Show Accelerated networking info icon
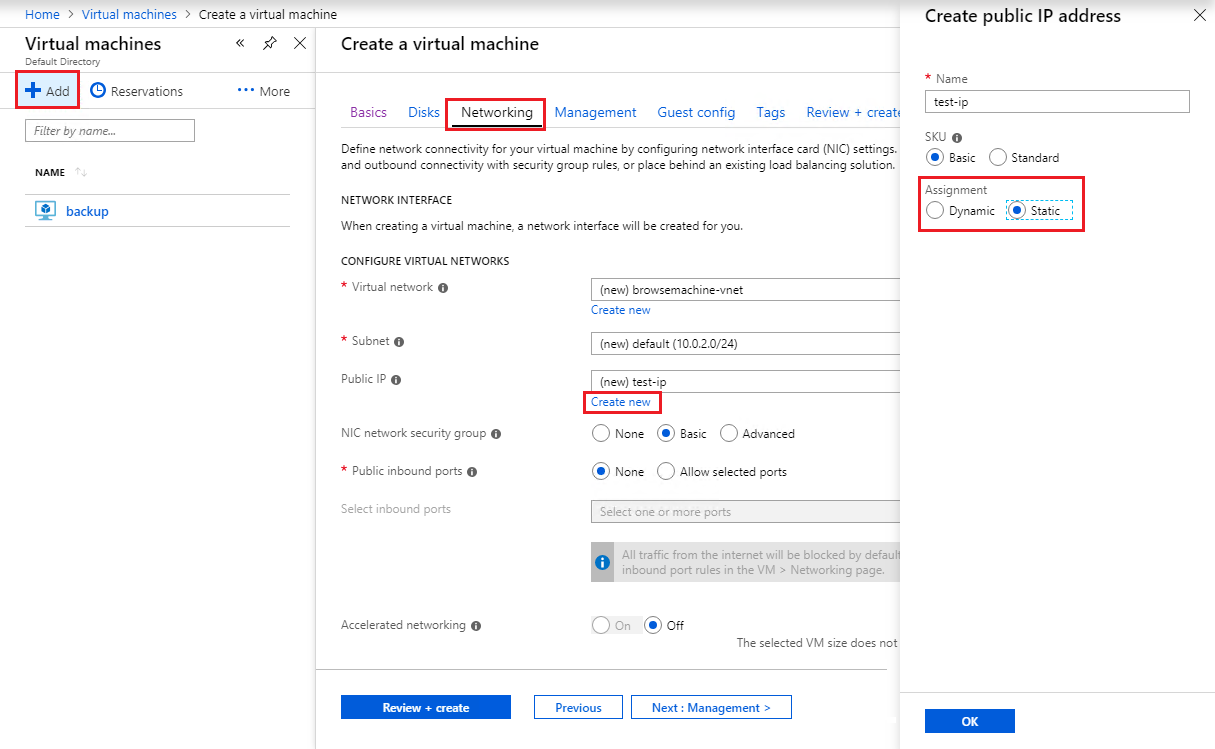 (x=476, y=626)
